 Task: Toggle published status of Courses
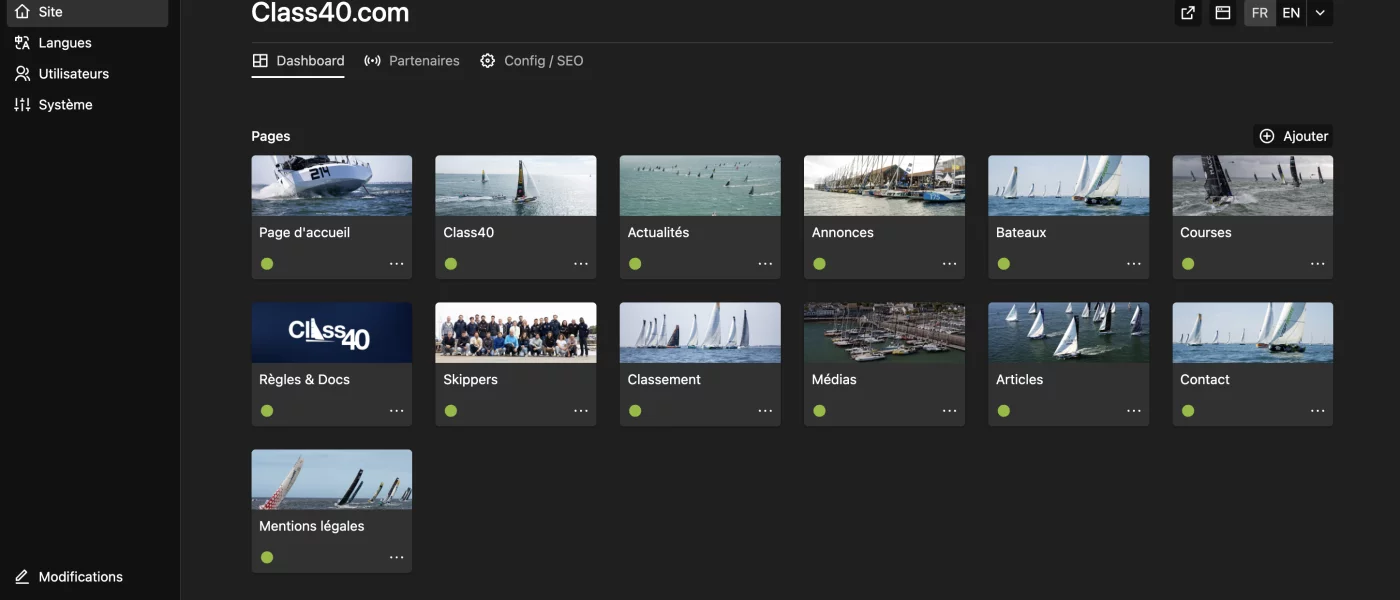pos(1187,264)
